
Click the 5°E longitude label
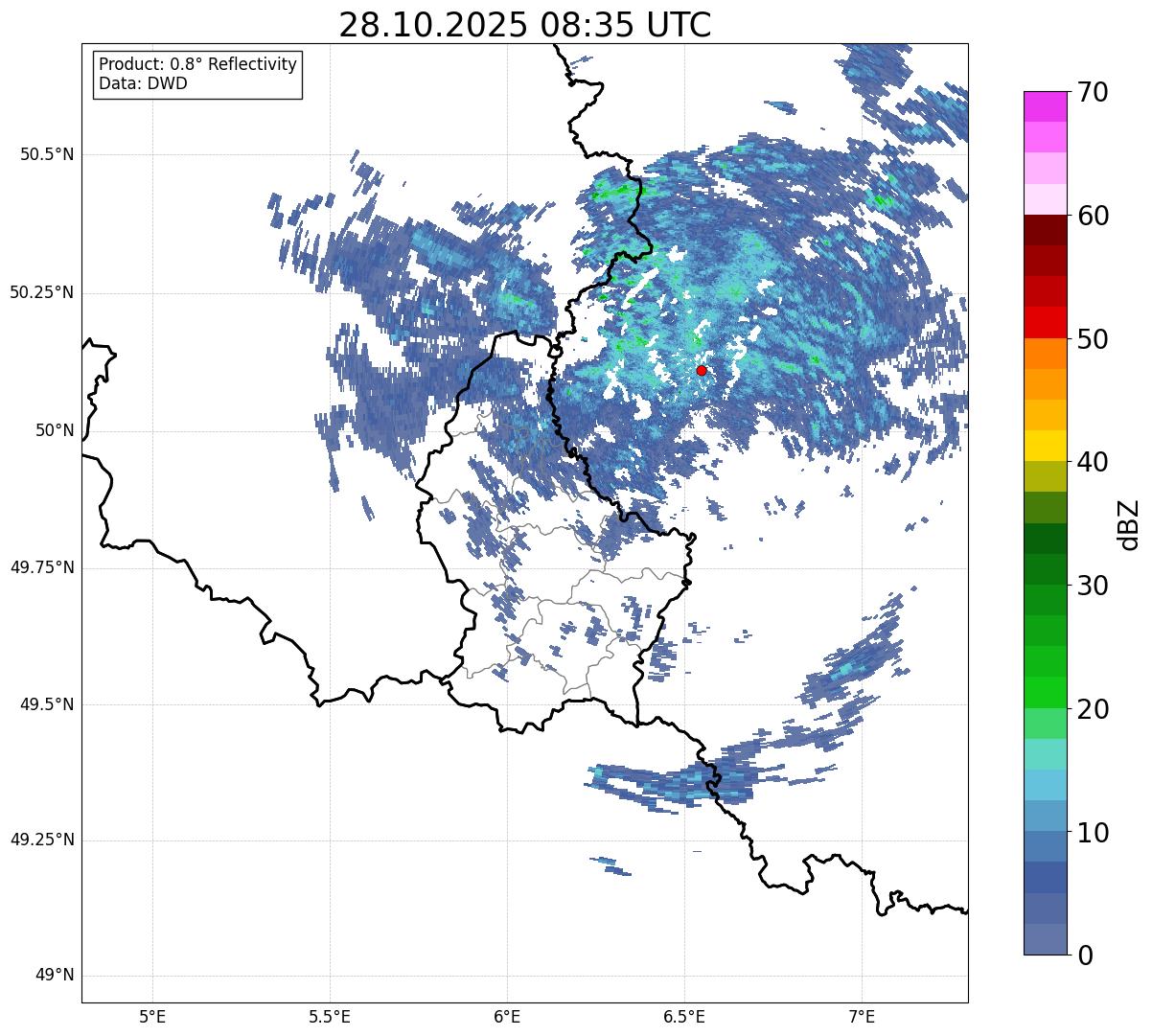click(x=152, y=1016)
